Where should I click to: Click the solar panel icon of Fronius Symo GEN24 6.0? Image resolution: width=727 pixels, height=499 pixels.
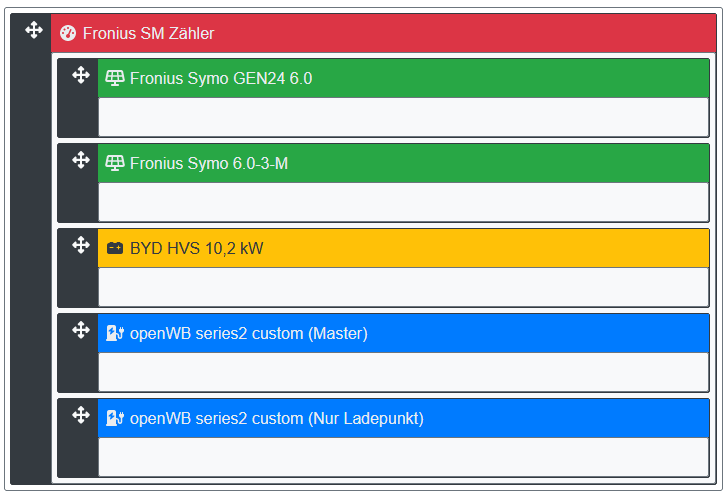coord(115,78)
